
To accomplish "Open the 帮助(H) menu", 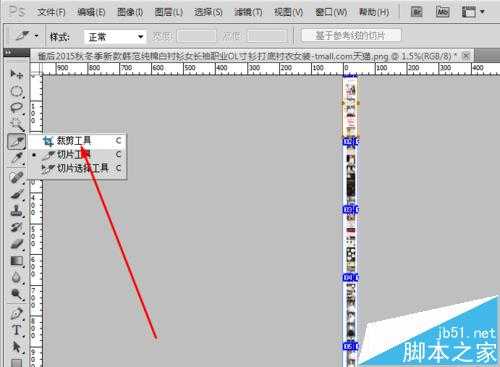I will (374, 12).
